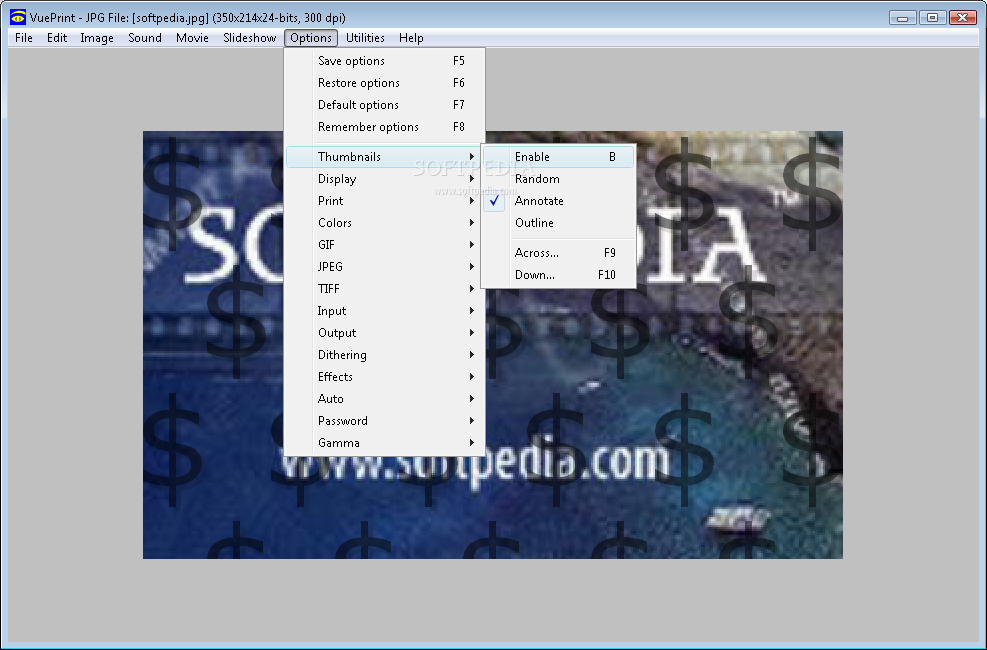987x650 pixels.
Task: Open the Sound menu
Action: point(145,38)
